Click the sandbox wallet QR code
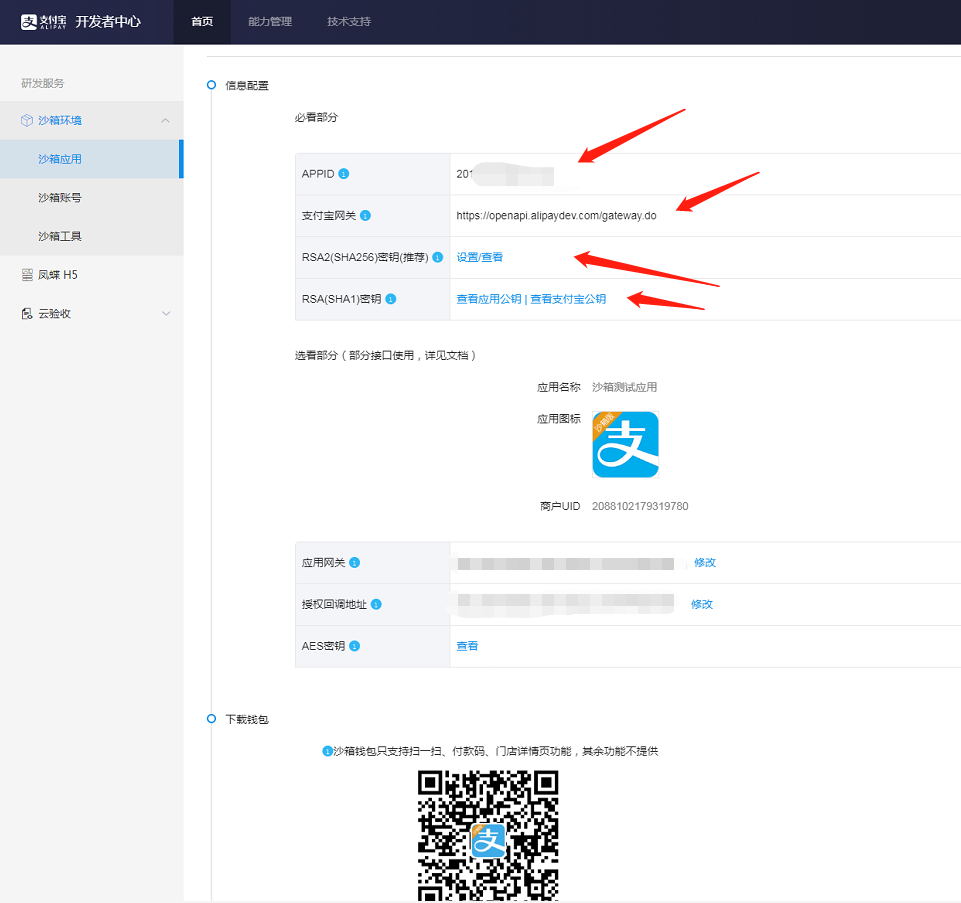 (x=488, y=836)
